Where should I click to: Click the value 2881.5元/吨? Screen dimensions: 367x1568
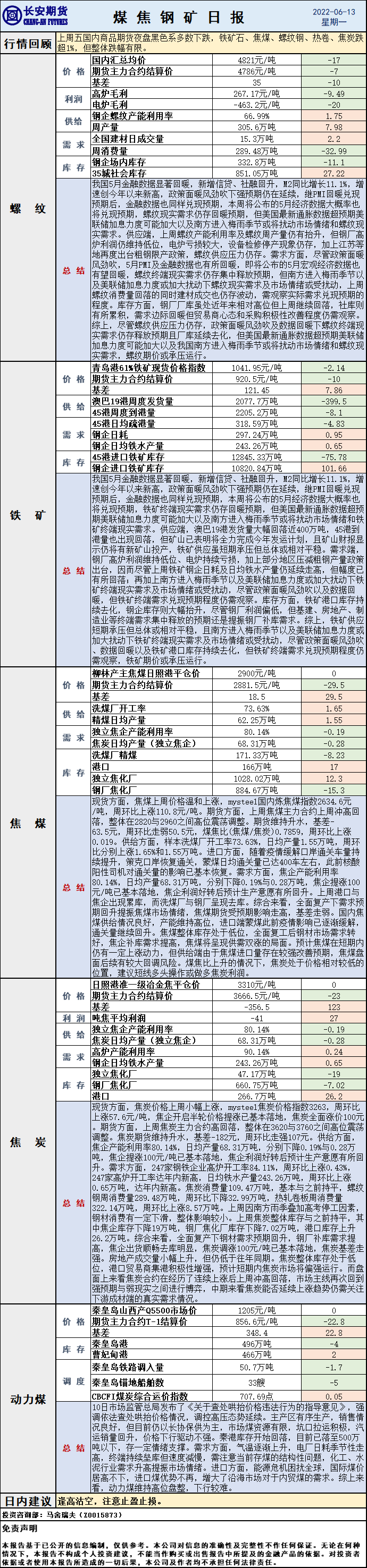point(257,685)
